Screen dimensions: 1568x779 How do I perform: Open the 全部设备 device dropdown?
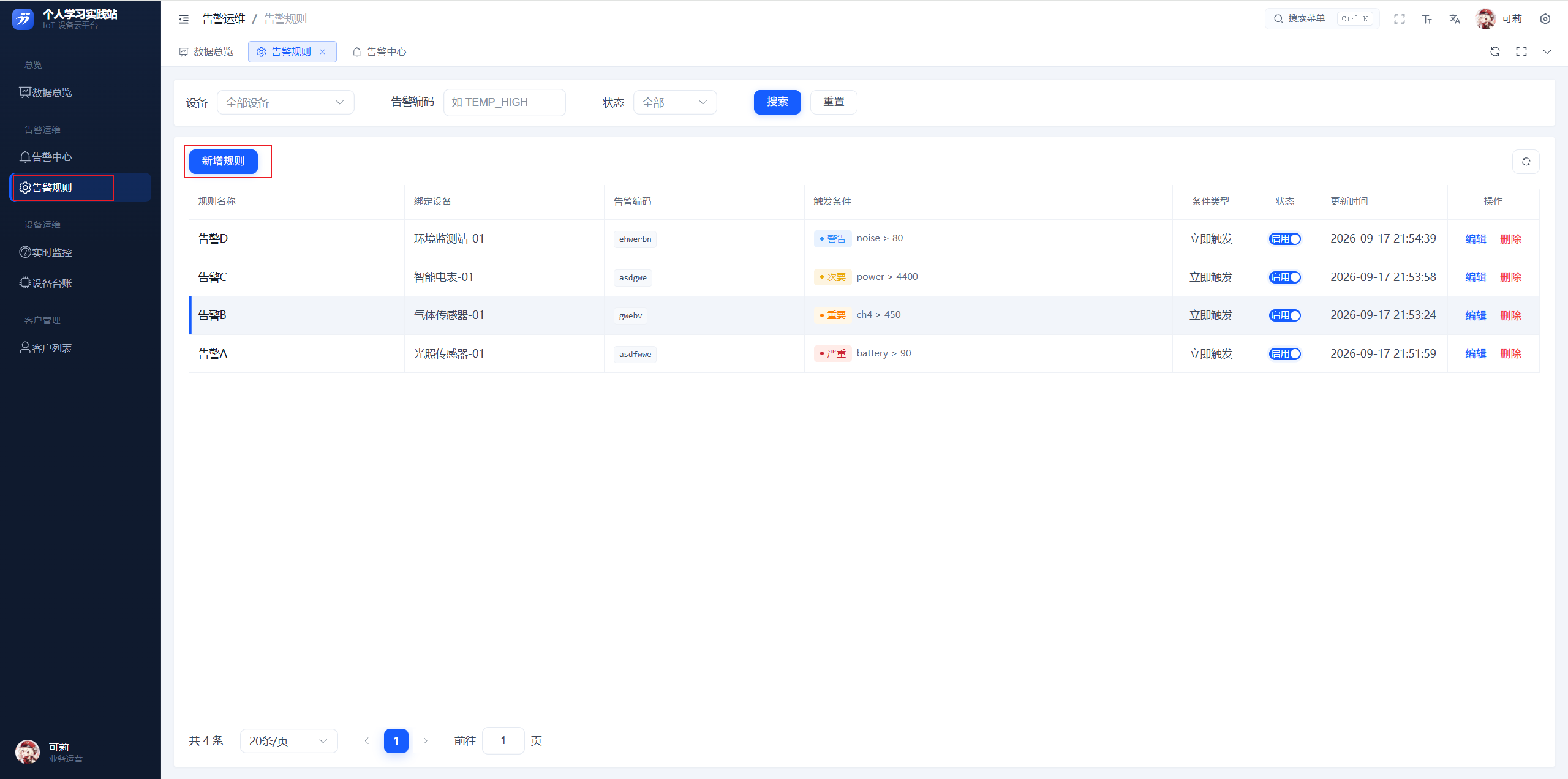(x=285, y=102)
